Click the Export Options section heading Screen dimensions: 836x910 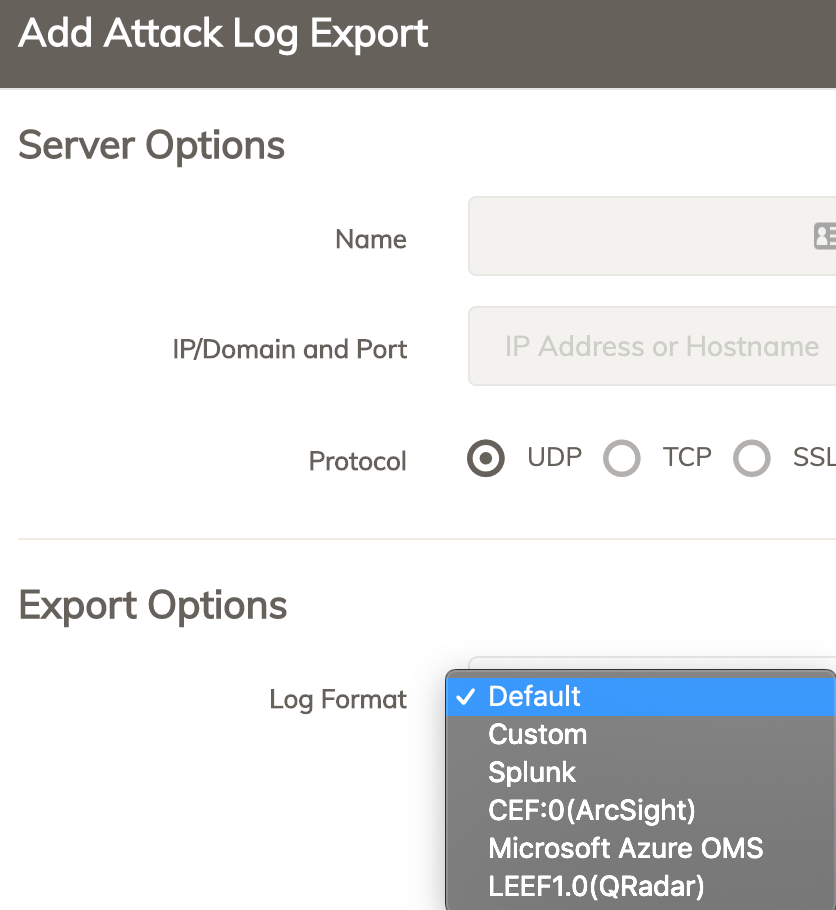coord(153,606)
